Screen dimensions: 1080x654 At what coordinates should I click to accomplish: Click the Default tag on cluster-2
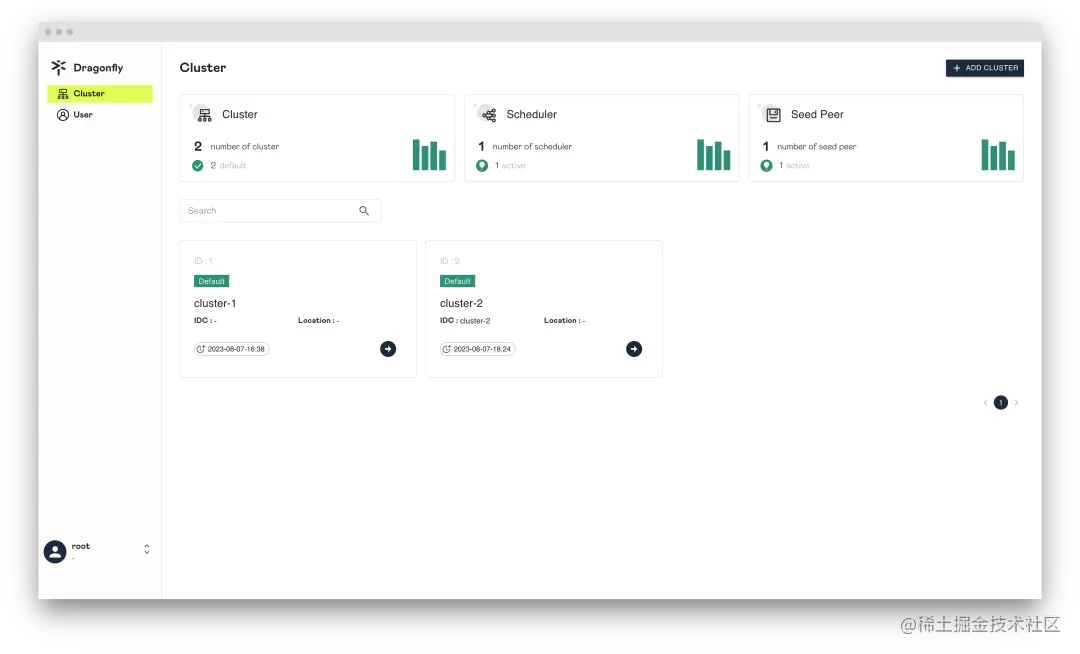click(x=457, y=281)
